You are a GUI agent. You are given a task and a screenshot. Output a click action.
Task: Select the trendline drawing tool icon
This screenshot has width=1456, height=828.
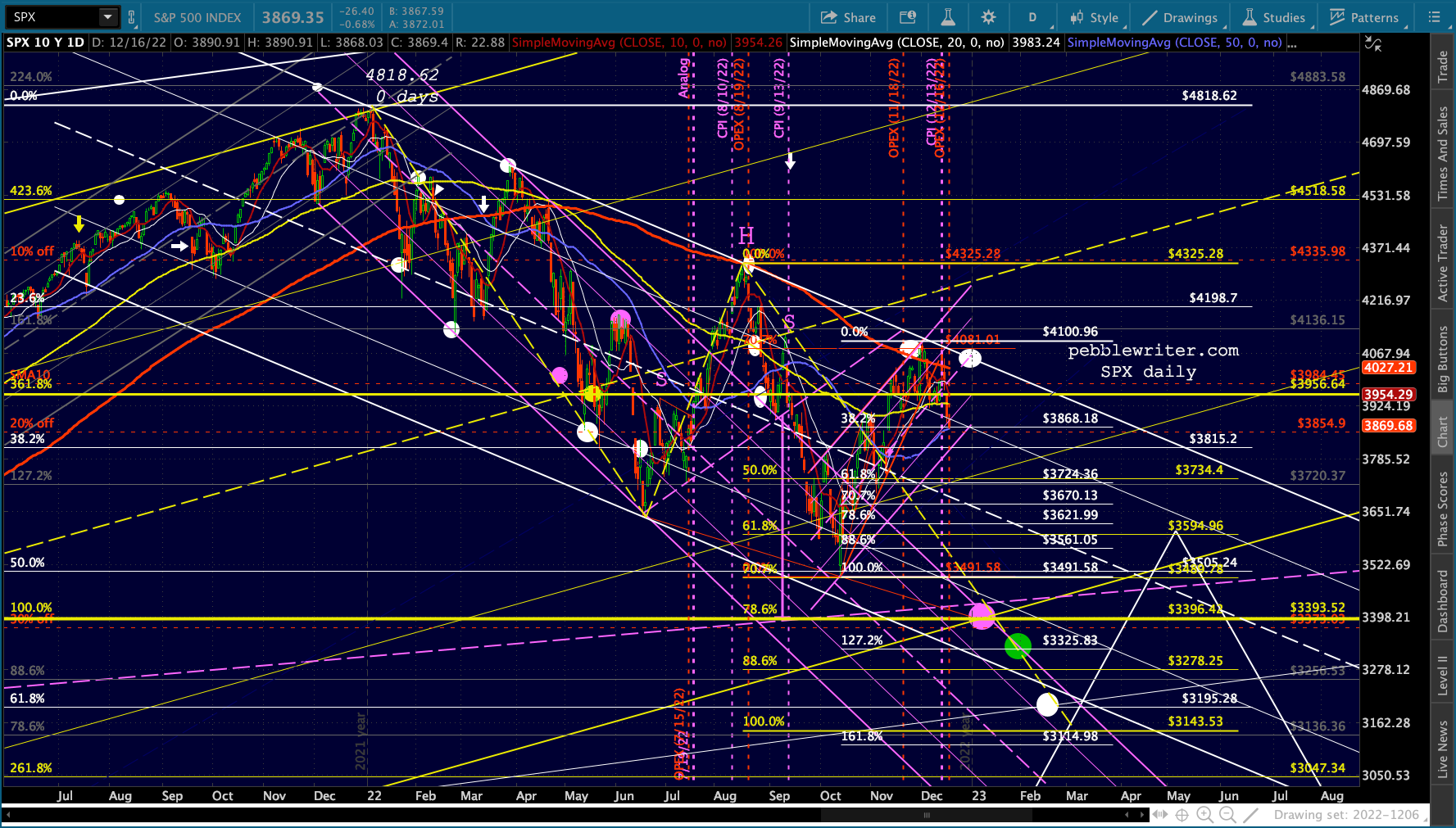point(1250,815)
